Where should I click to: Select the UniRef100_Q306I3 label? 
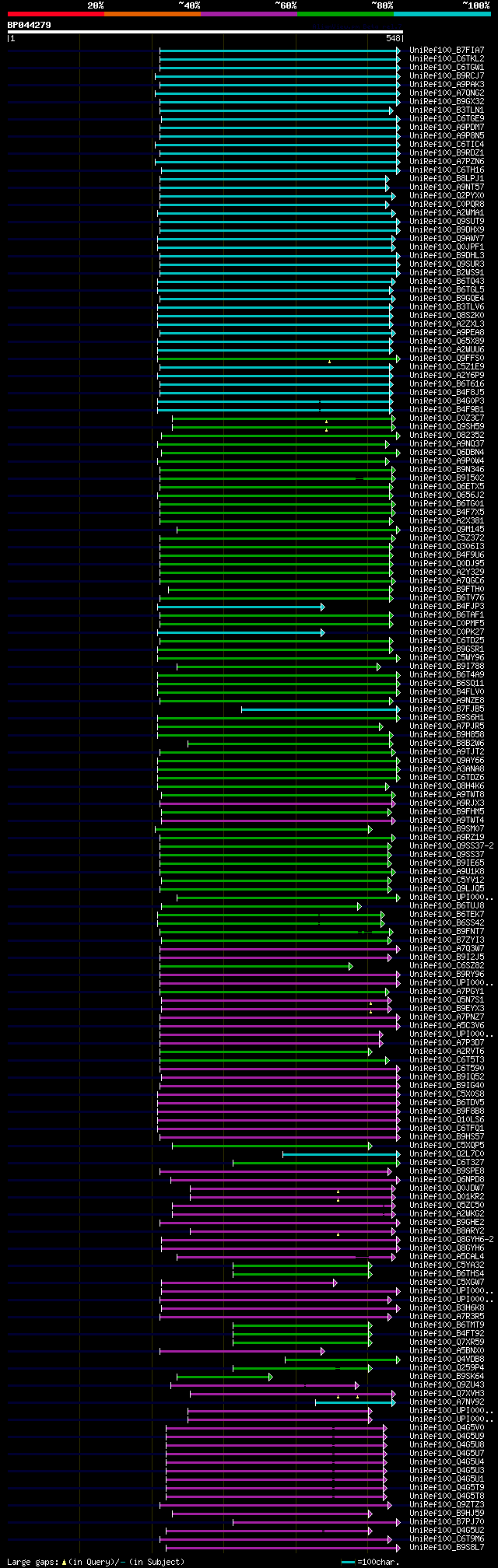coord(447,546)
